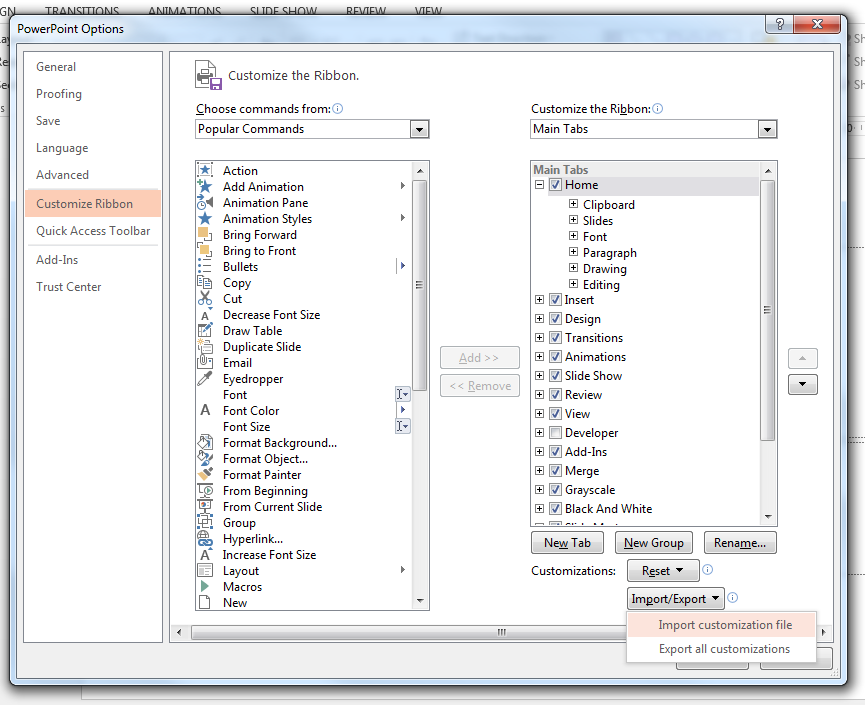Toggle the Black And White checkbox
This screenshot has width=865, height=705.
coord(556,509)
